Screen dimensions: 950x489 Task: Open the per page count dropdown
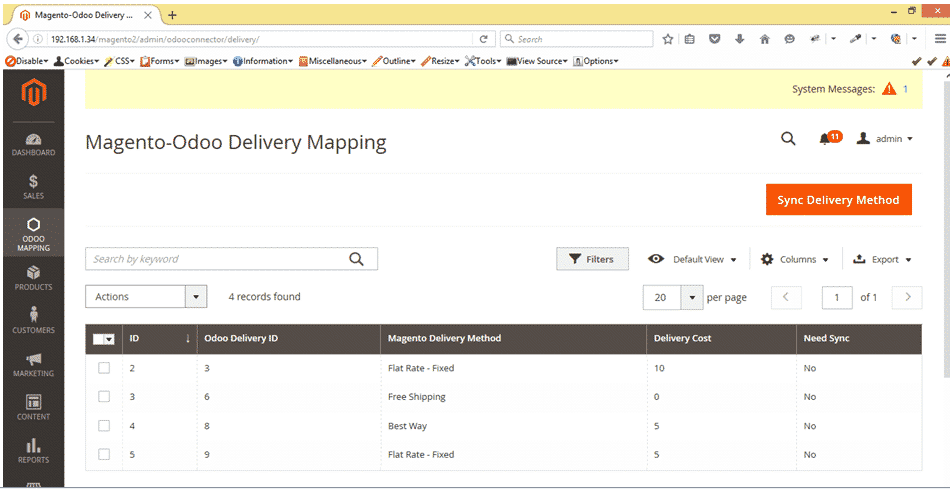(x=673, y=298)
